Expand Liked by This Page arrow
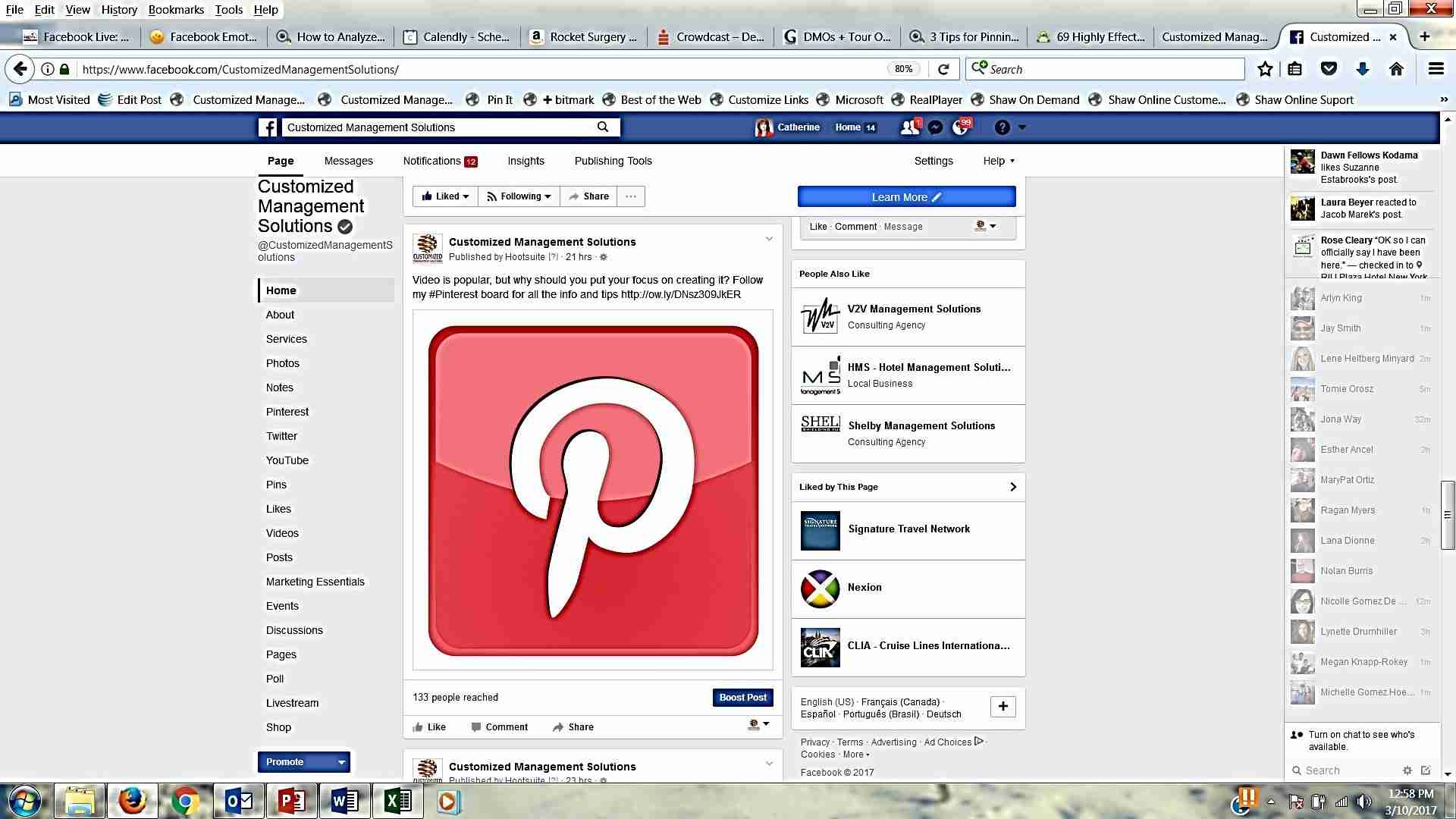The image size is (1456, 819). [1013, 487]
